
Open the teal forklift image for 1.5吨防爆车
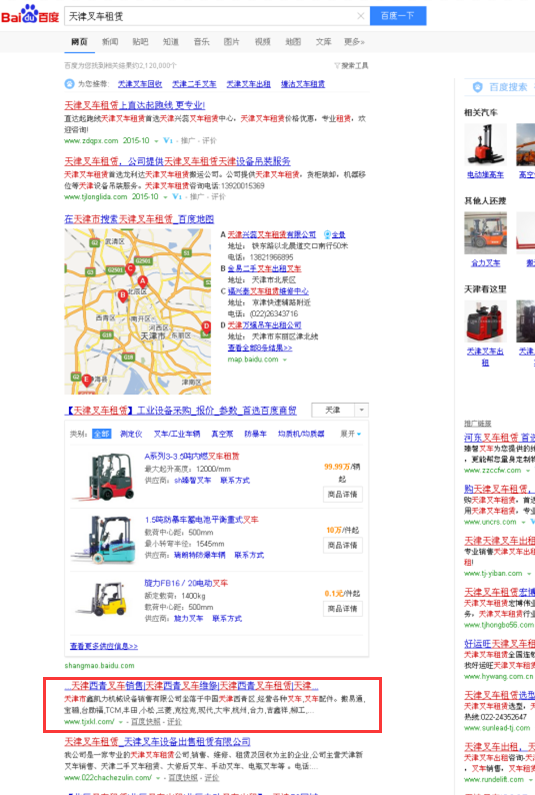click(104, 540)
